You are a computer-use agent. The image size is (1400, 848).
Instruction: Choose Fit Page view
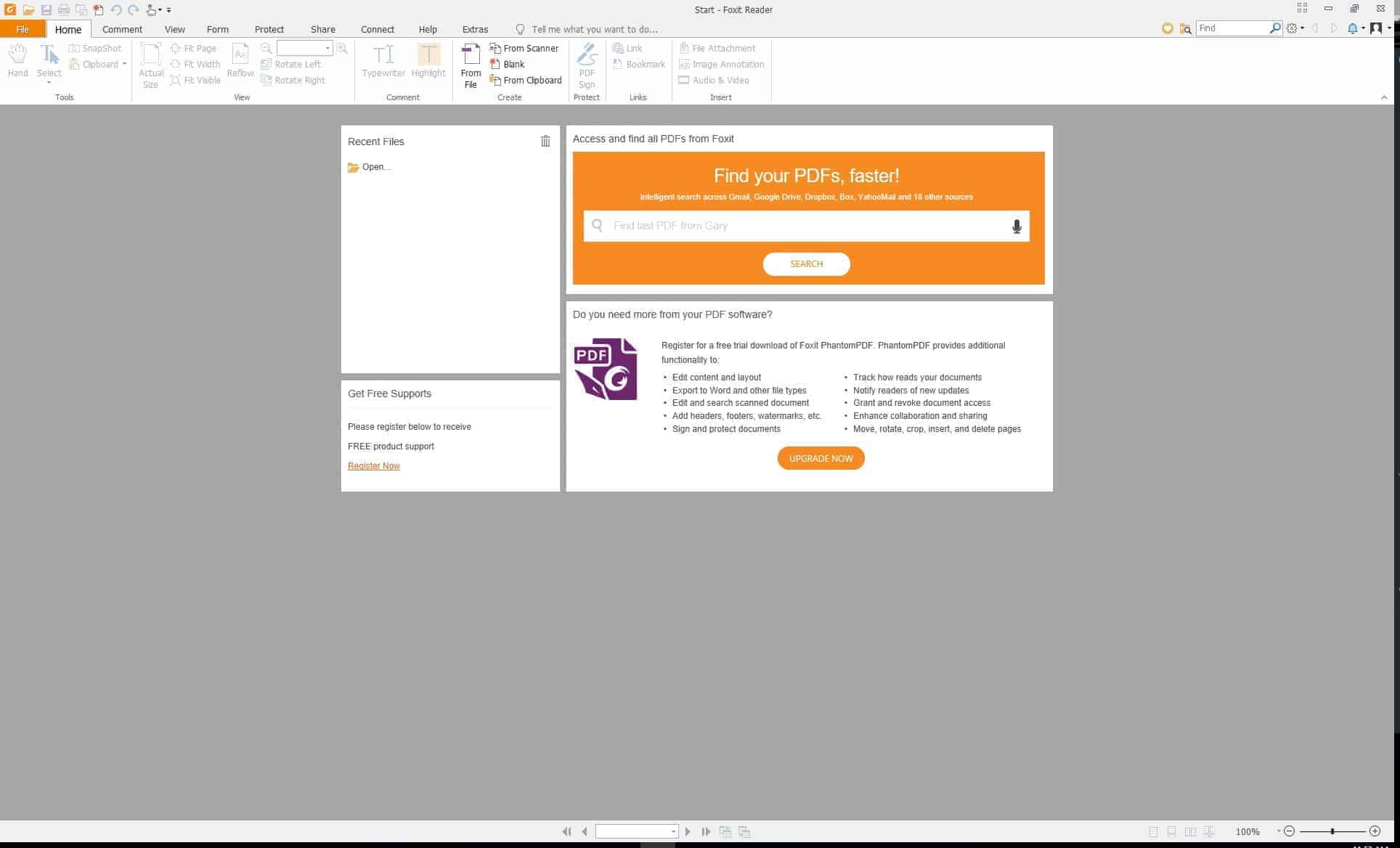[x=193, y=48]
